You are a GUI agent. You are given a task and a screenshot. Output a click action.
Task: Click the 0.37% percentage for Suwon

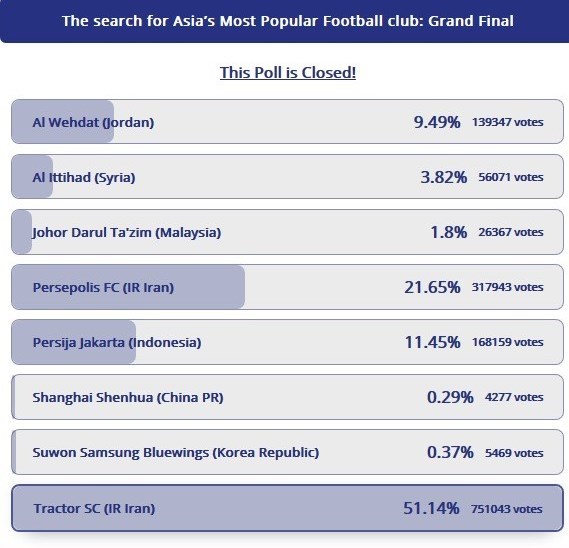pyautogui.click(x=450, y=453)
